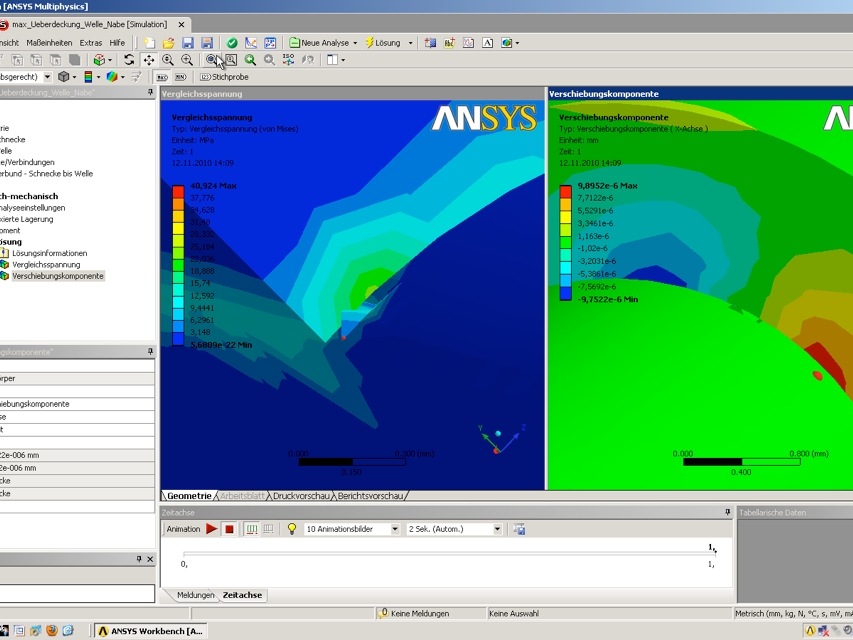Viewport: 853px width, 640px height.
Task: Click the new document icon
Action: [150, 43]
